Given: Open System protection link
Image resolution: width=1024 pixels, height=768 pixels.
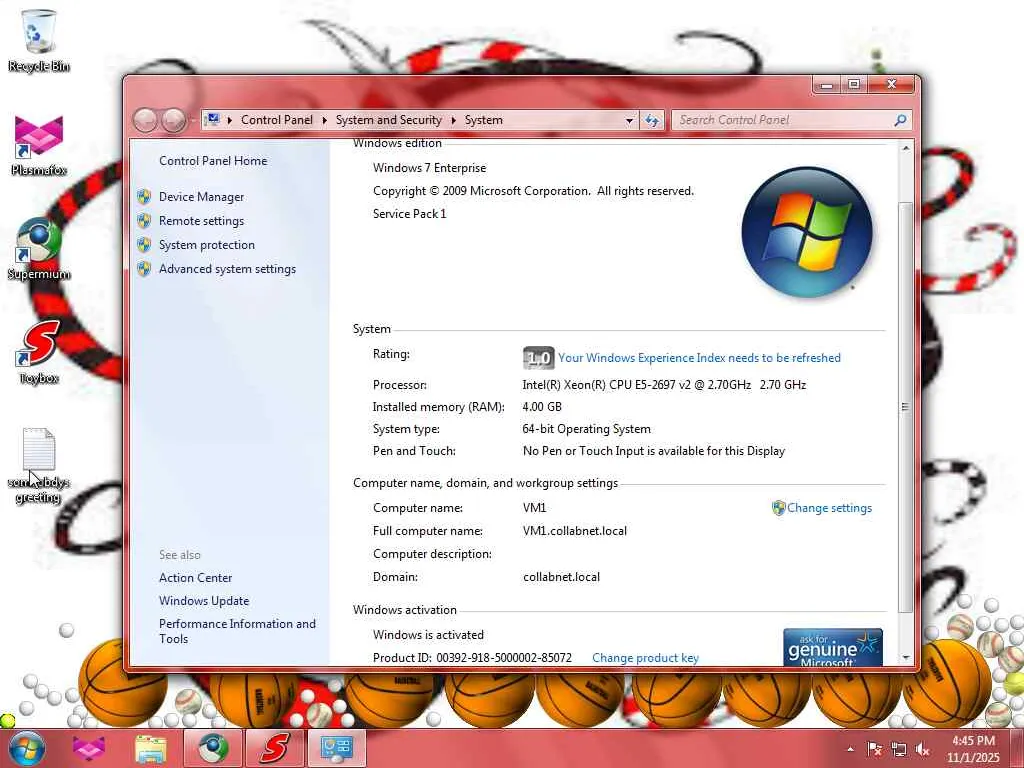Looking at the screenshot, I should 207,245.
